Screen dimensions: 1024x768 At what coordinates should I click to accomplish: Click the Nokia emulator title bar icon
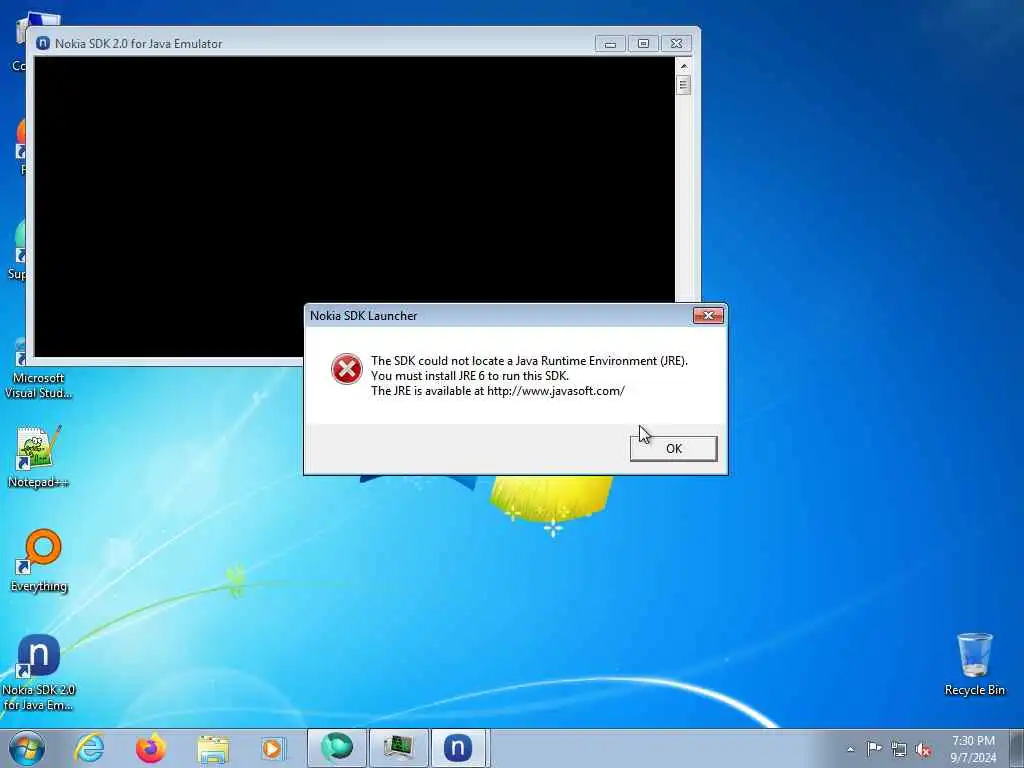[x=43, y=44]
